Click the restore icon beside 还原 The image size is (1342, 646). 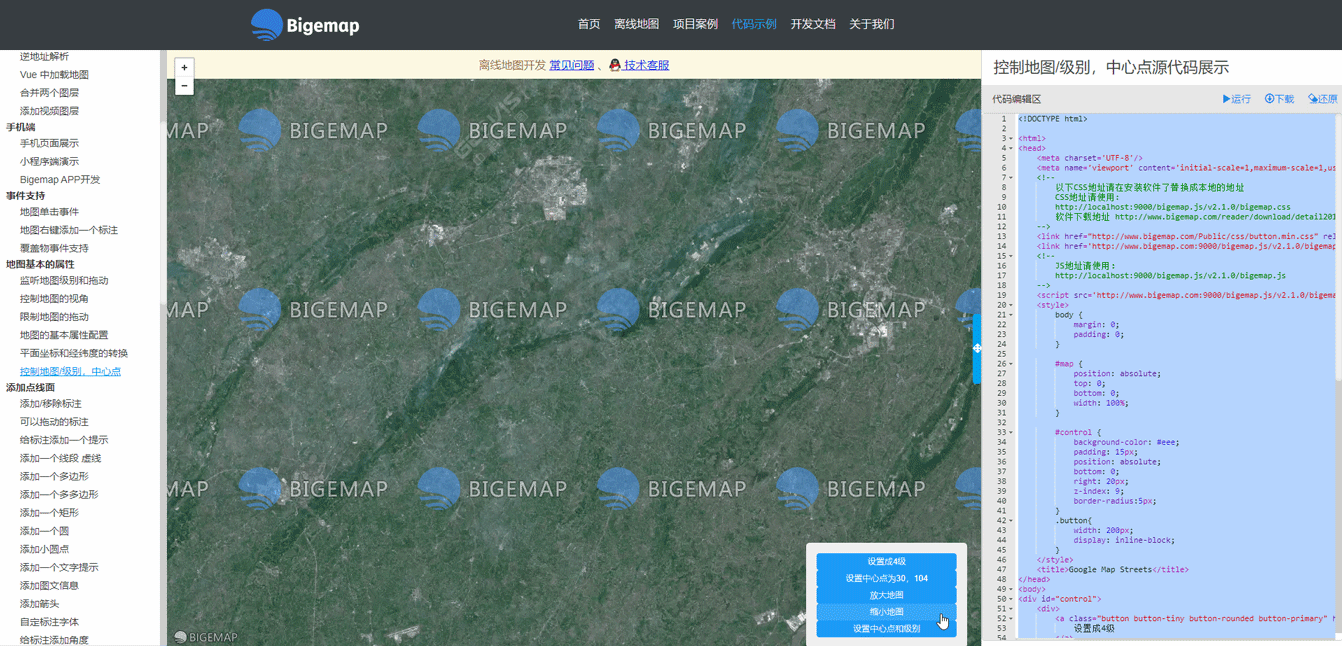click(1313, 99)
